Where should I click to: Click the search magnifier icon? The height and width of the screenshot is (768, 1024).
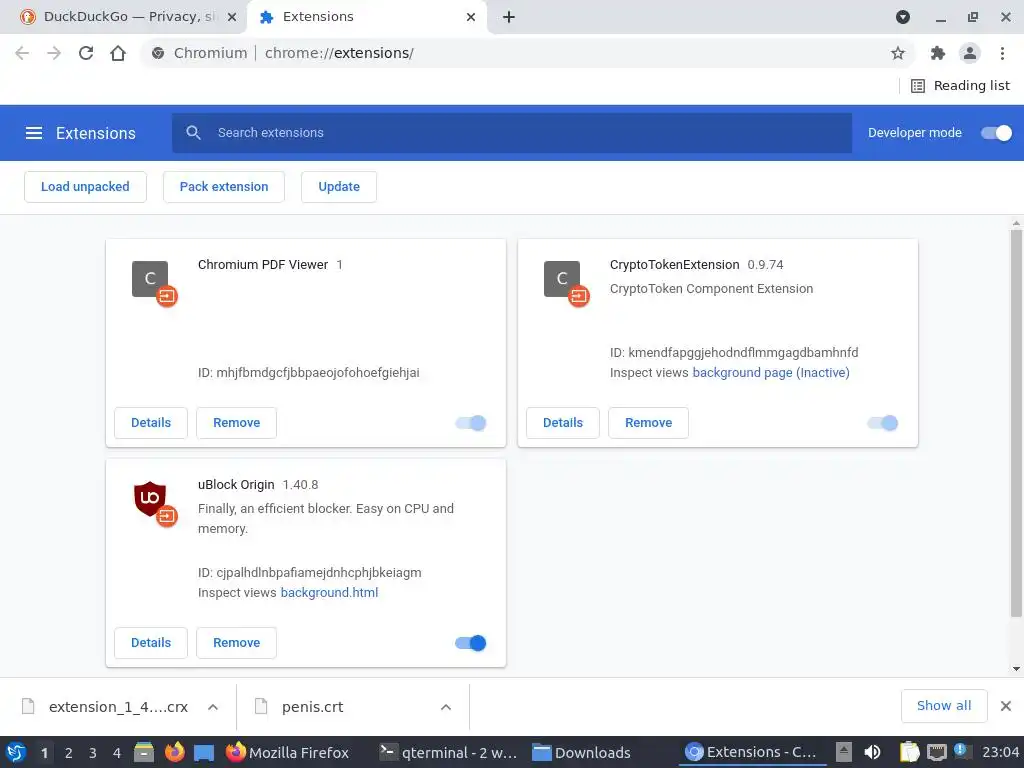pos(193,133)
